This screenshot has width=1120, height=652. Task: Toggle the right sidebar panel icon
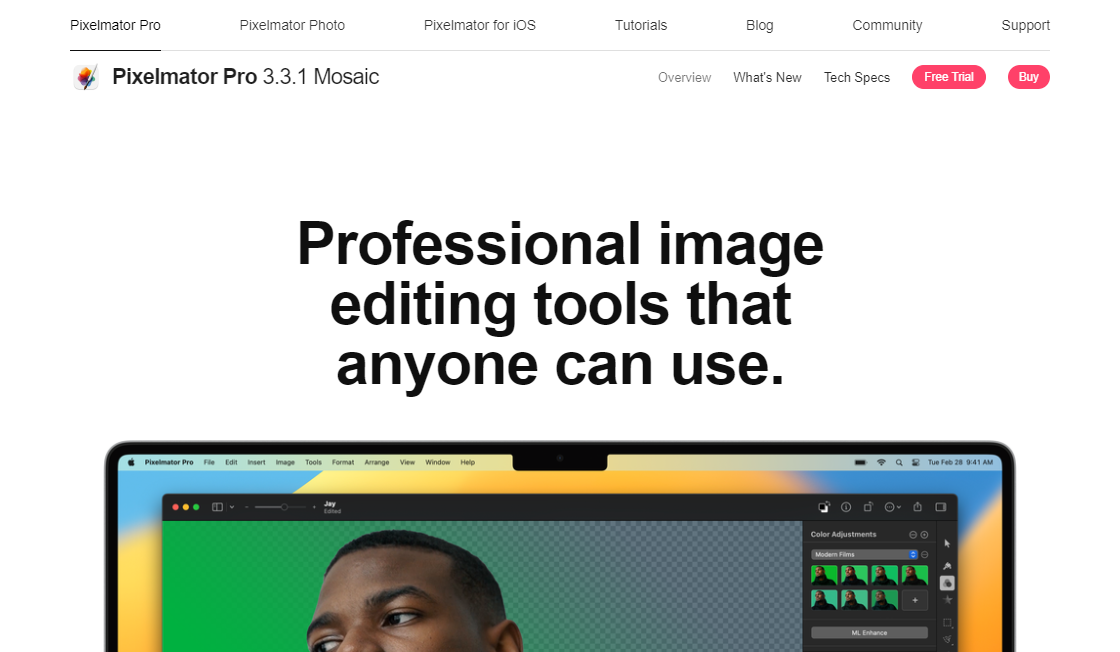click(x=941, y=507)
